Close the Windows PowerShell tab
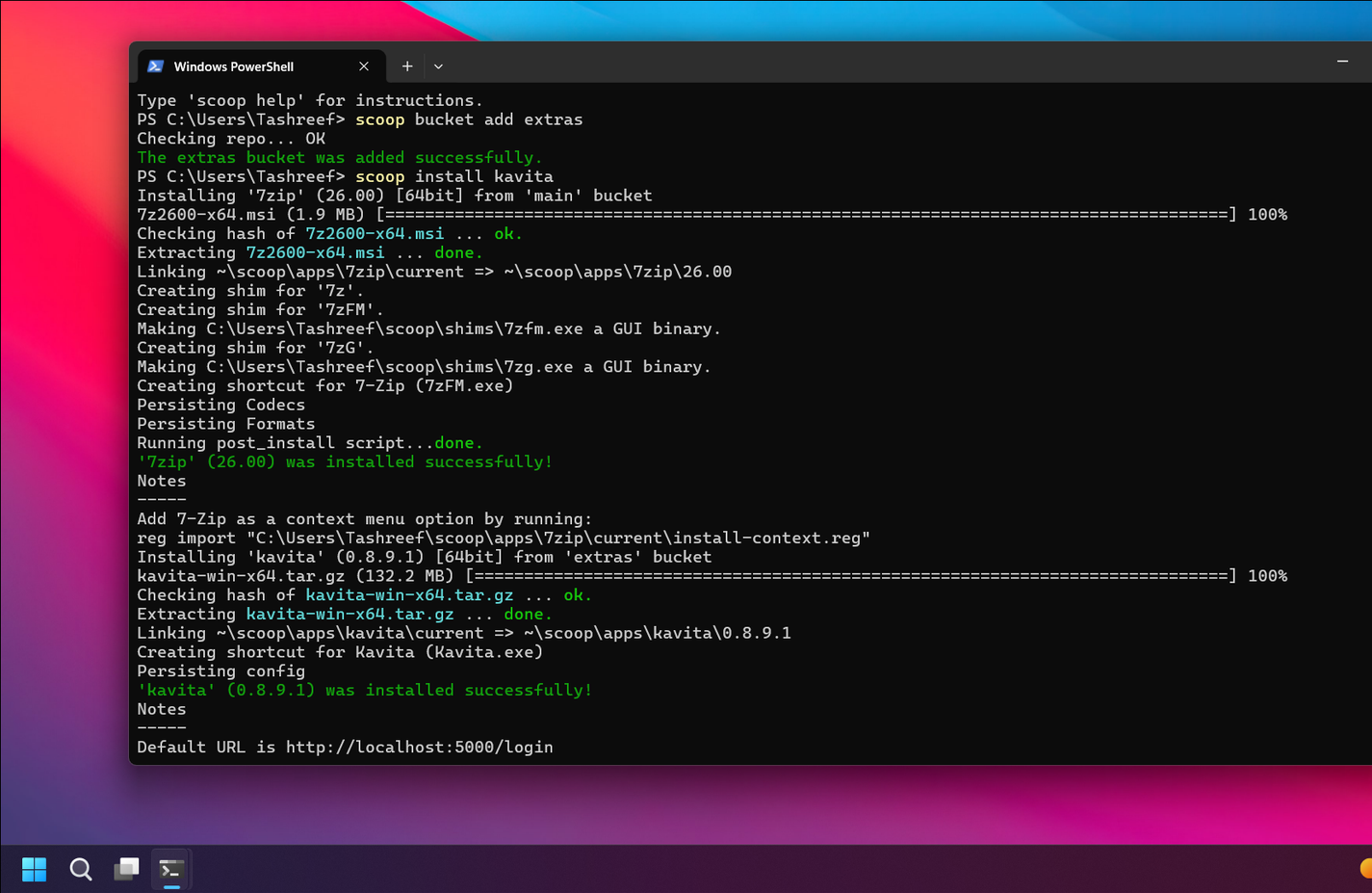Viewport: 1372px width, 893px height. (364, 66)
